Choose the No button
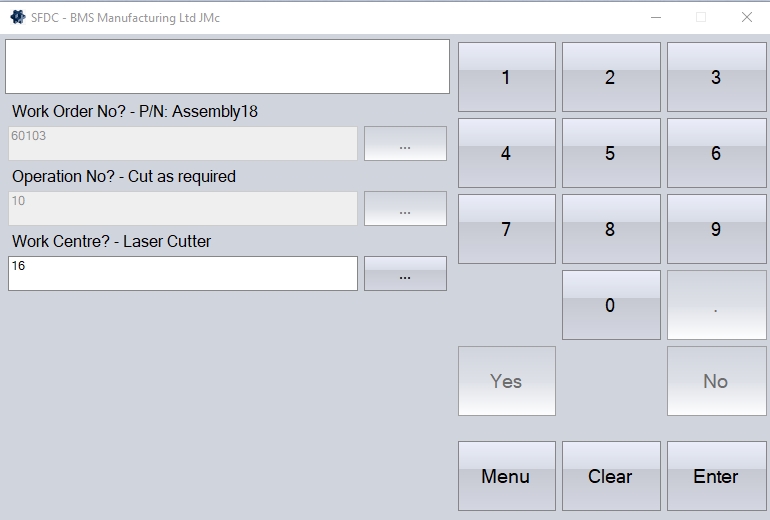Screen dimensions: 770x520 [716, 381]
